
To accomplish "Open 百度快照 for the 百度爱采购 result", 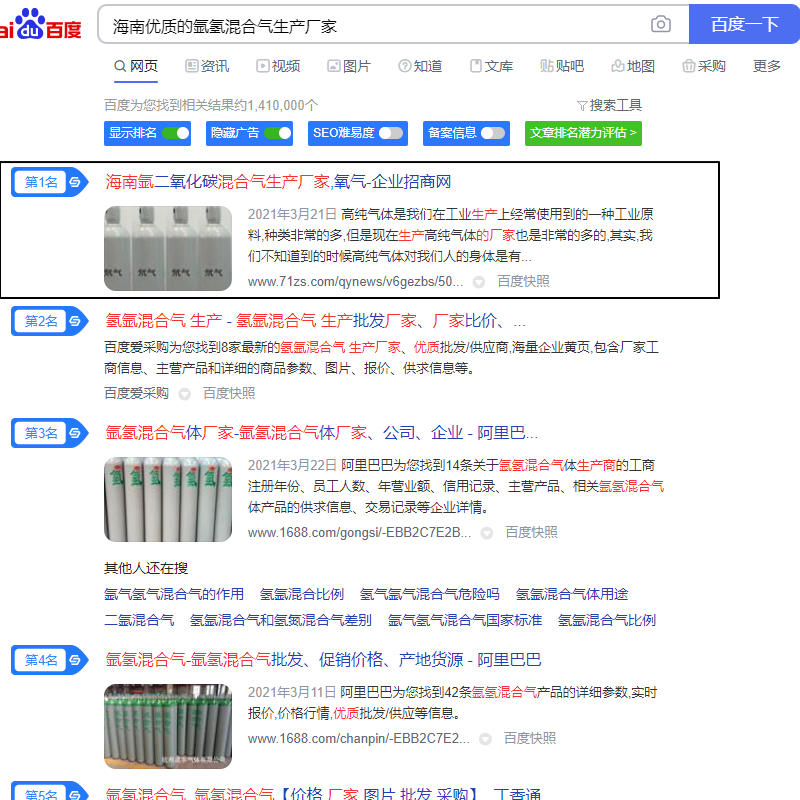I will [x=229, y=393].
